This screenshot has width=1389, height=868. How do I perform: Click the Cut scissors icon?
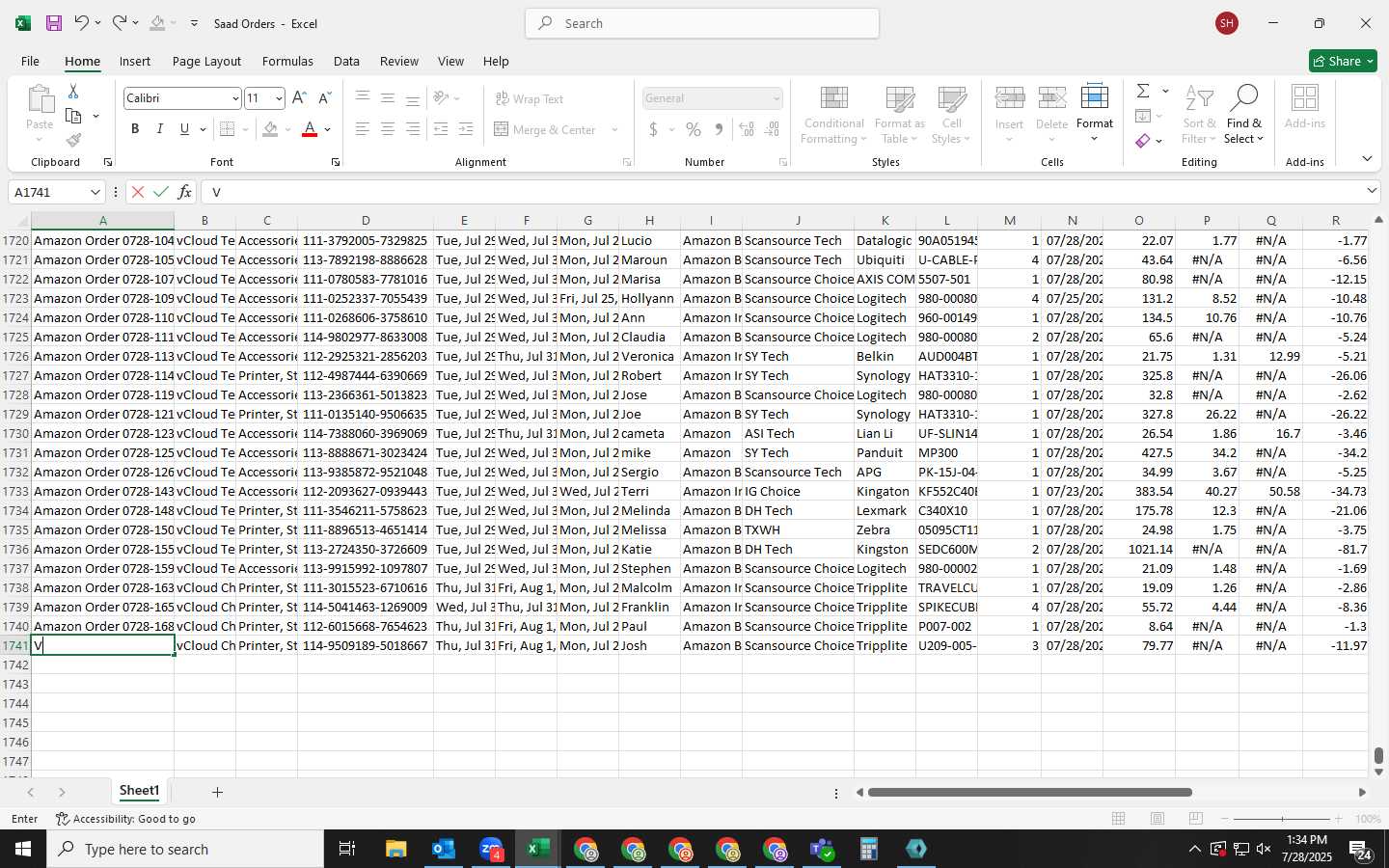pos(73,91)
